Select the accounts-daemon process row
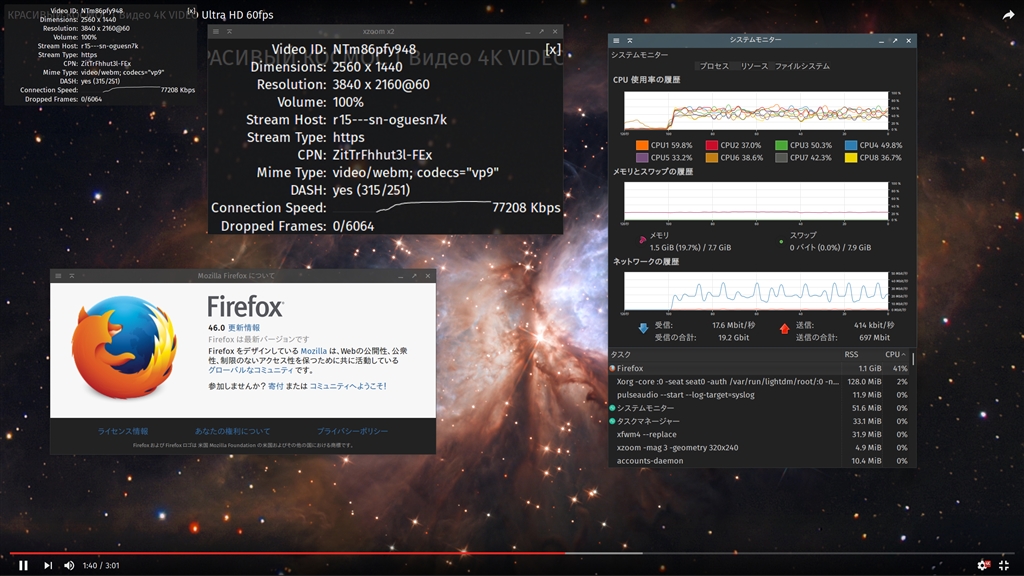Screen dimensions: 1024x576 [x=759, y=460]
